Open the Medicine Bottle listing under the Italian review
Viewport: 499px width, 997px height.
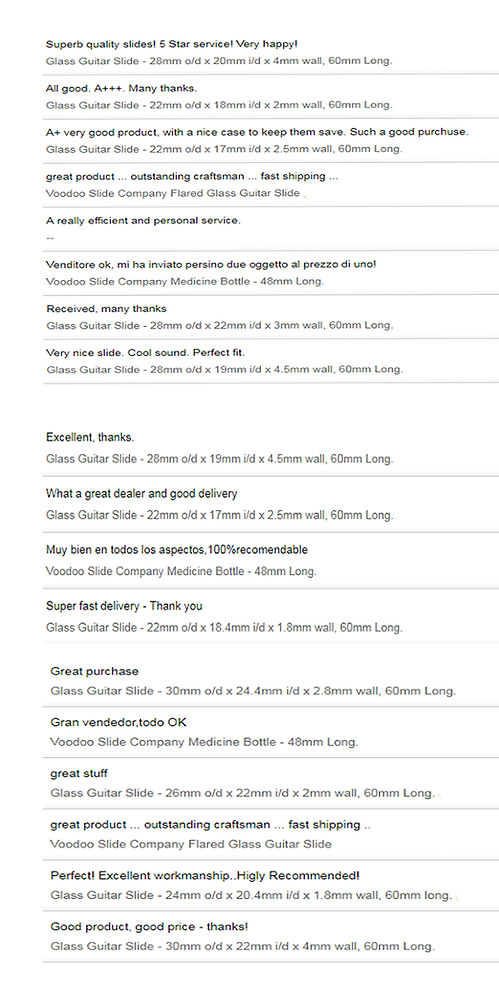click(184, 282)
